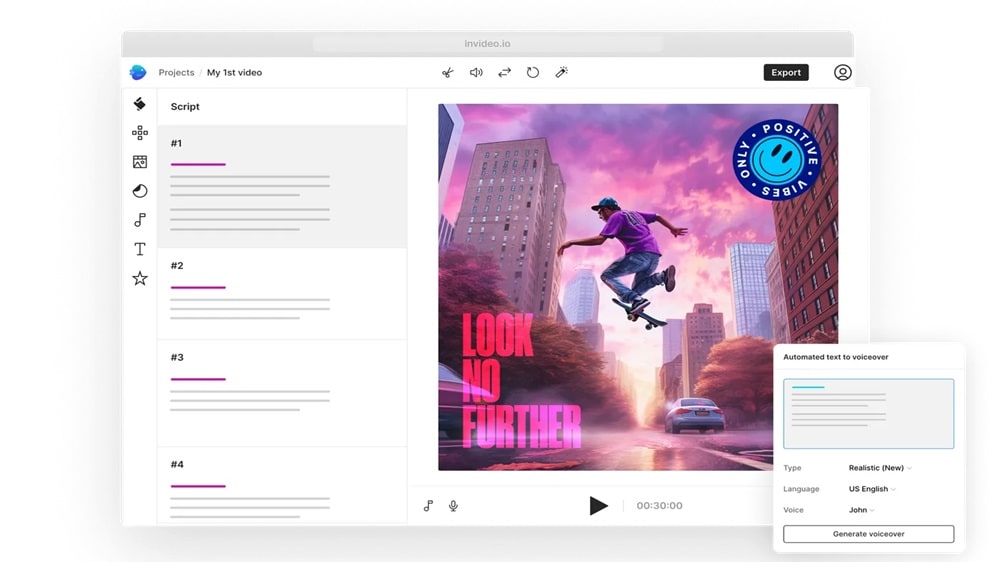
Task: Click the microphone record icon
Action: point(453,506)
